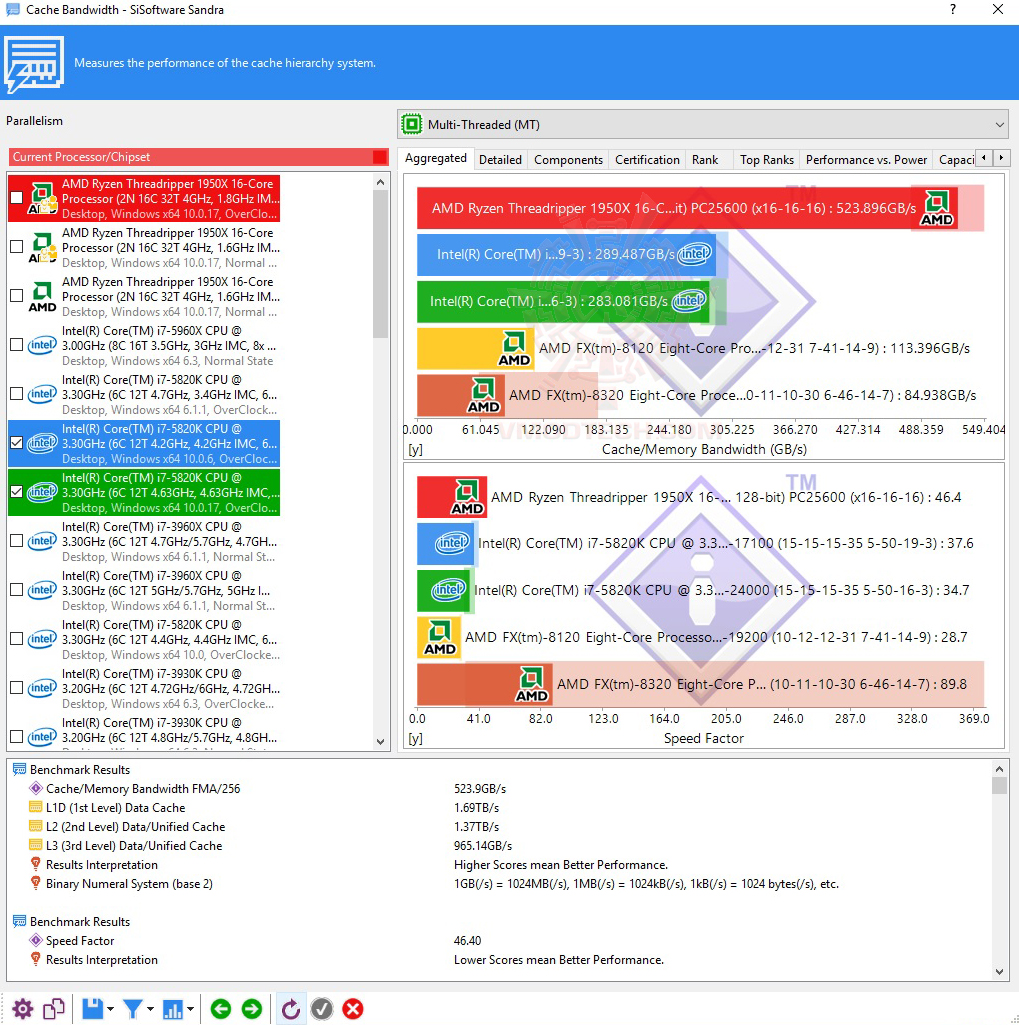Click AMD logo on FX-8120 bandwidth bar

514,348
